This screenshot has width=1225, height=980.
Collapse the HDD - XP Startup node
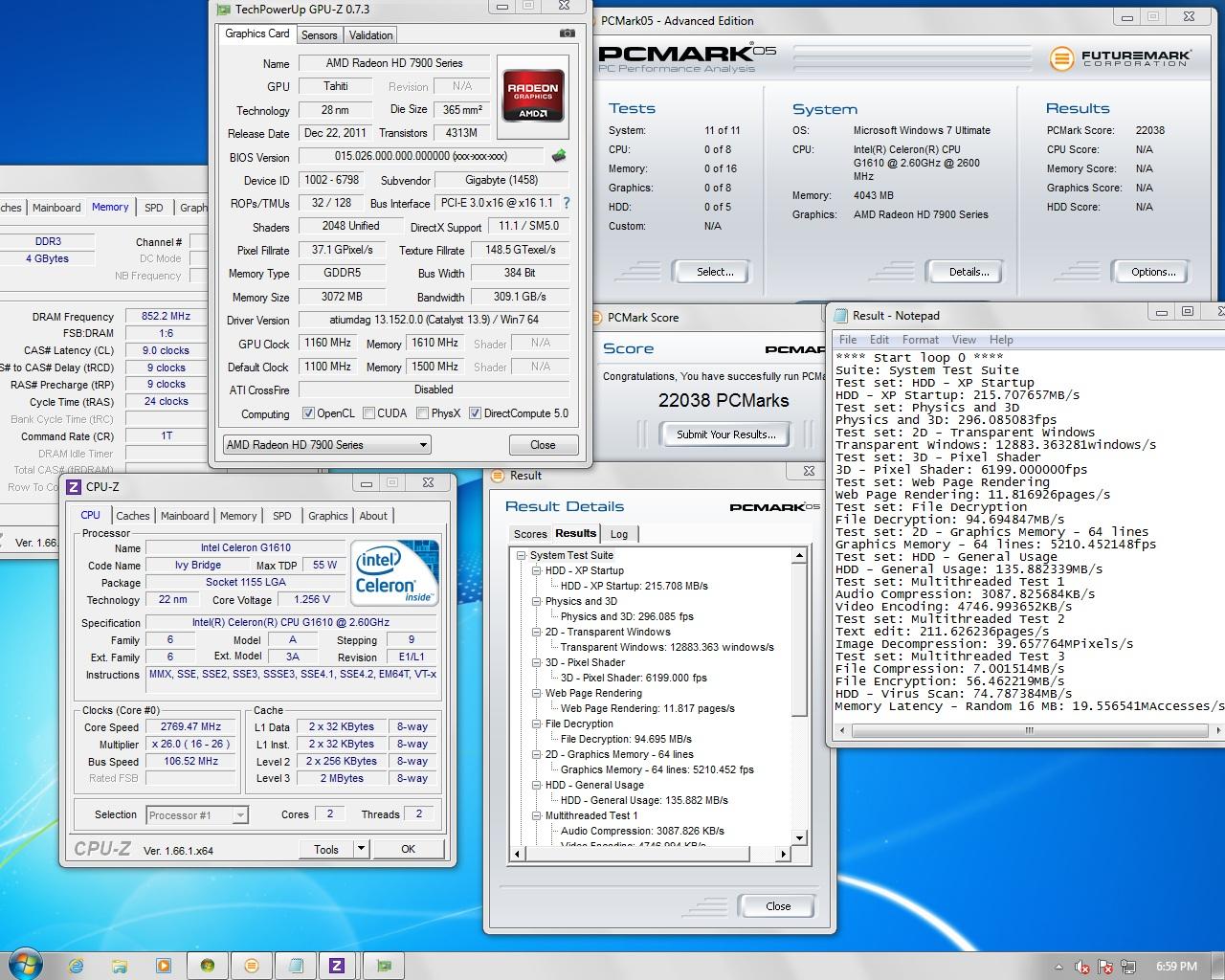537,570
